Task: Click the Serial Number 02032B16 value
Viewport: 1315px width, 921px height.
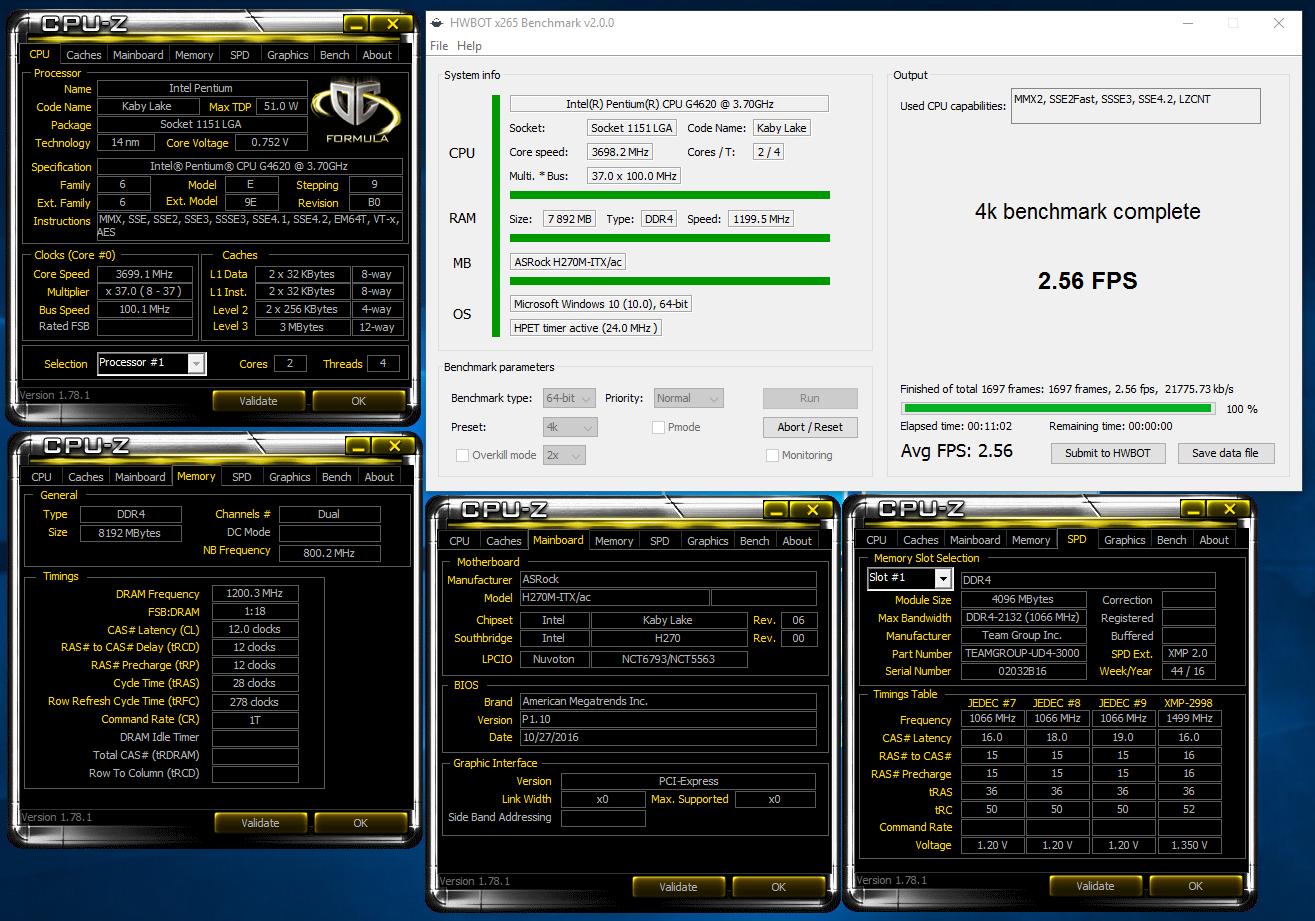Action: pos(1023,672)
